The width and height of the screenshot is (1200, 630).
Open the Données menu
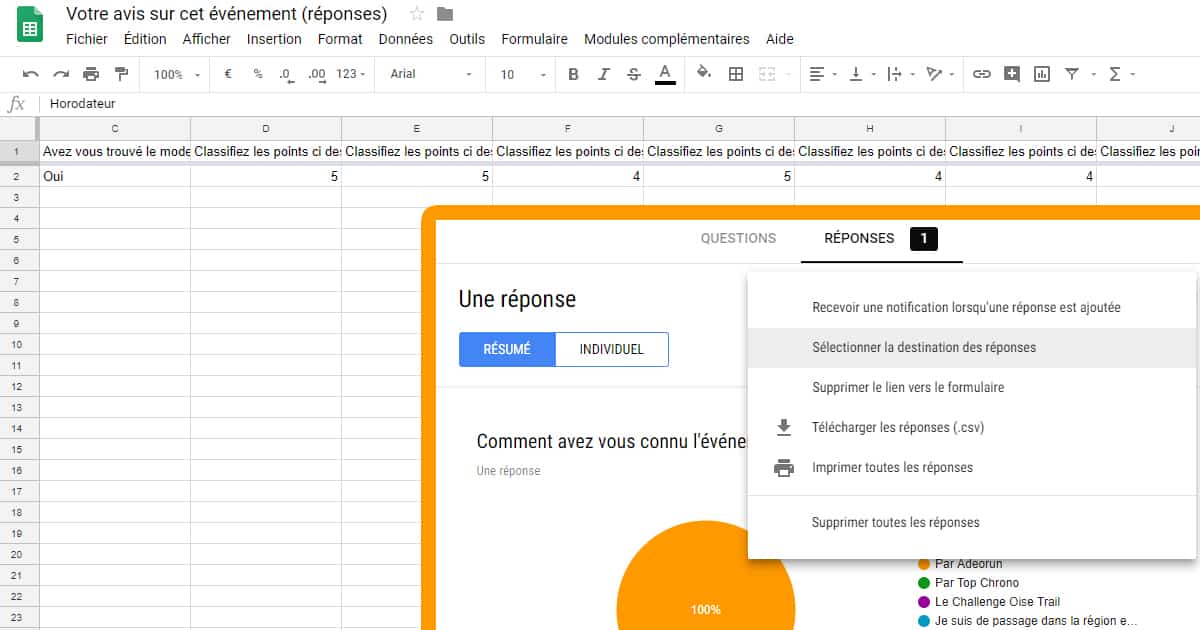pyautogui.click(x=406, y=39)
